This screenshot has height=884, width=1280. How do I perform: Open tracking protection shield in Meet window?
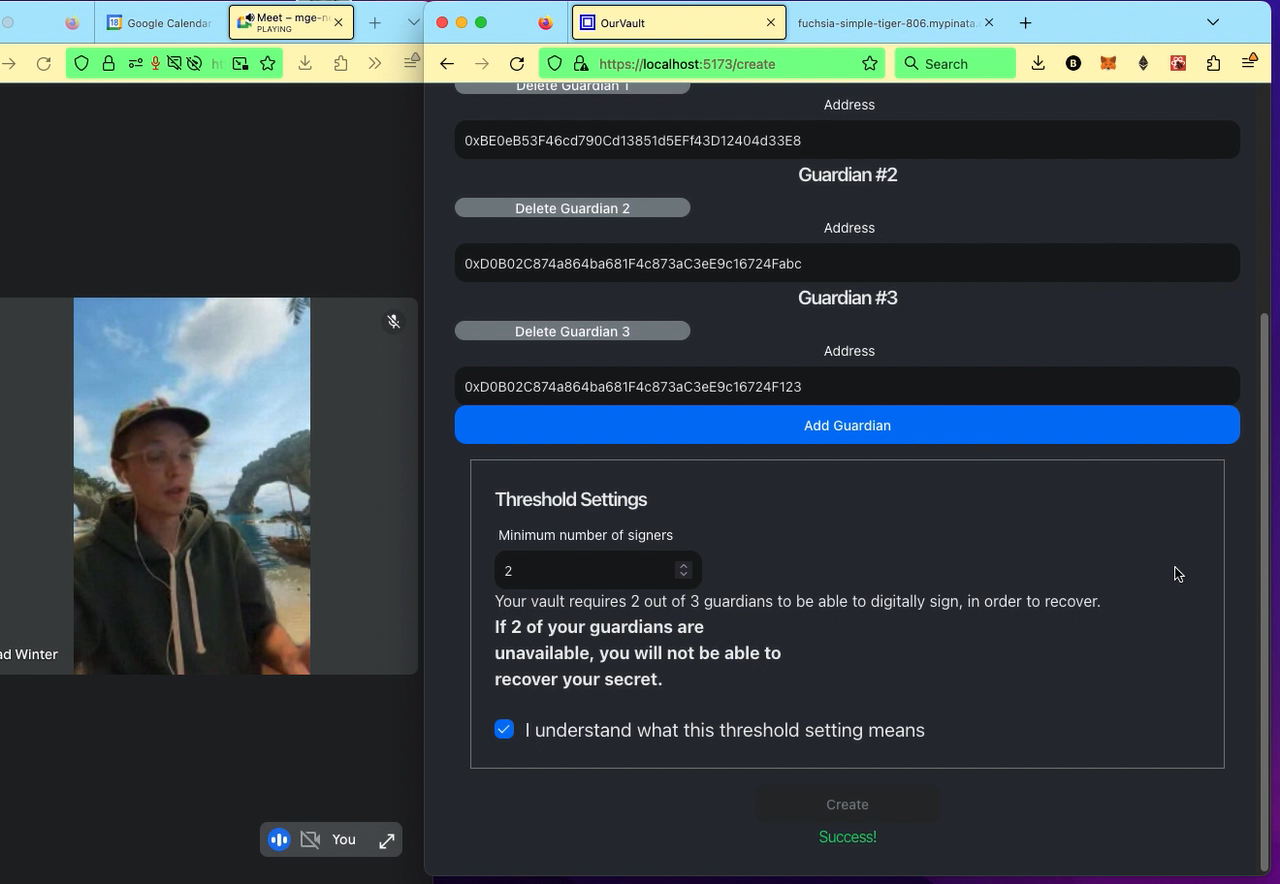click(82, 64)
